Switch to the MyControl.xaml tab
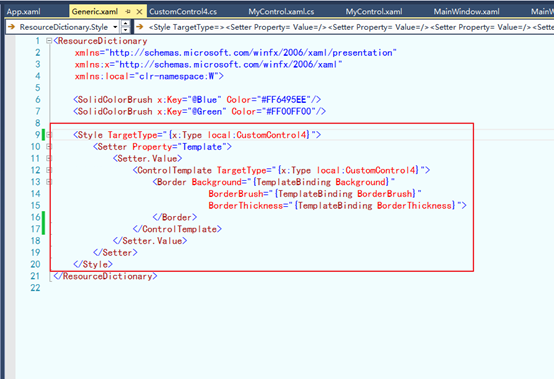Viewport: 554px width, 379px height. pyautogui.click(x=374, y=12)
